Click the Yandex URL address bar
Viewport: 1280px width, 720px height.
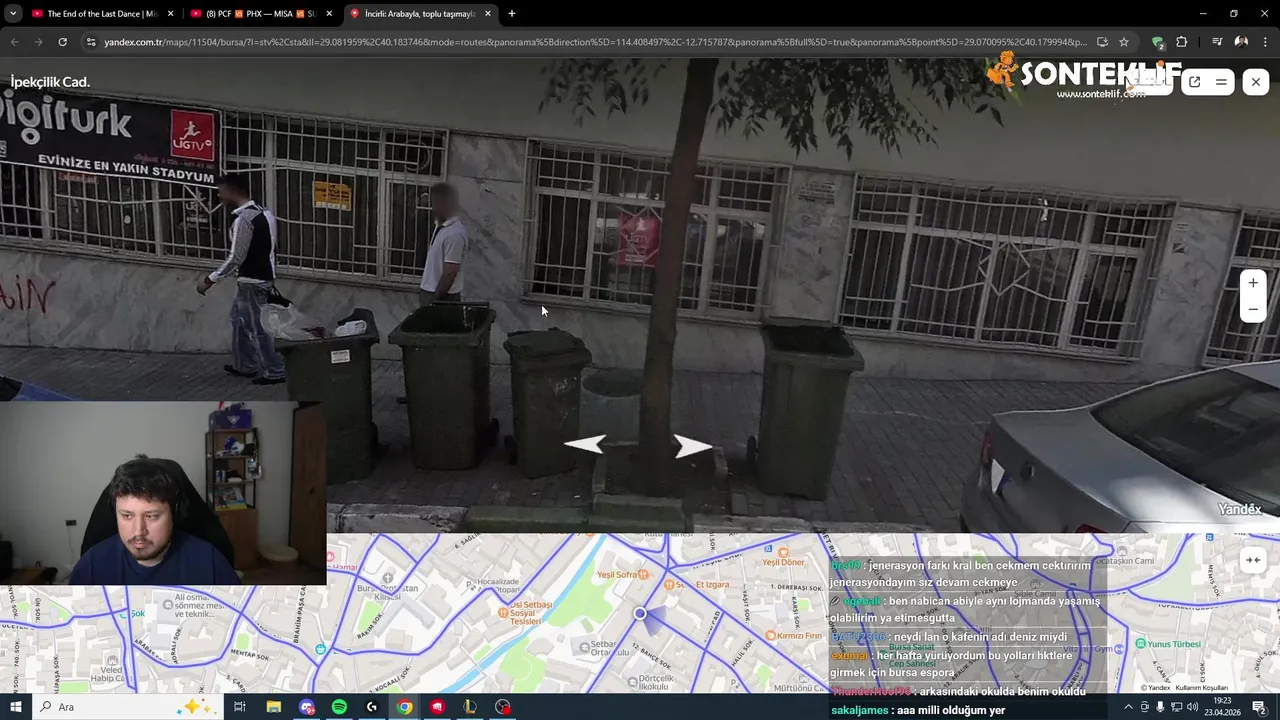[594, 42]
